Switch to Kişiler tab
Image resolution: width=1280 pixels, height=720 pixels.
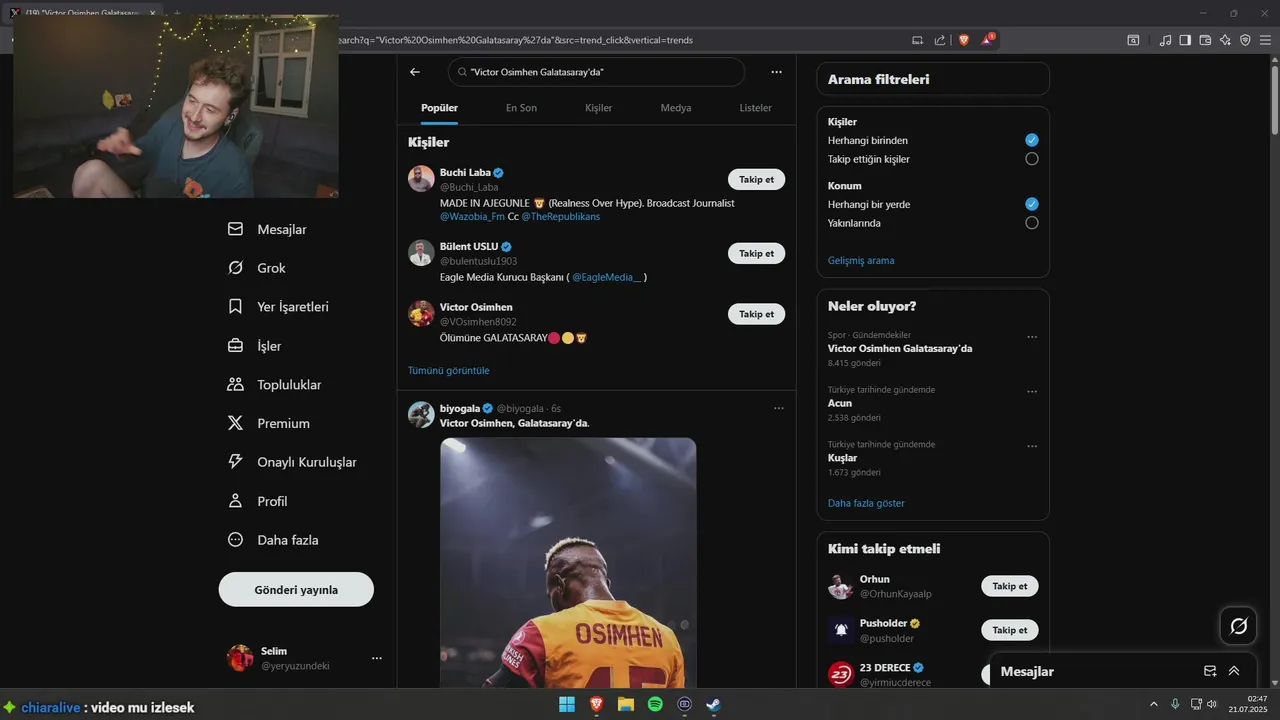tap(599, 108)
